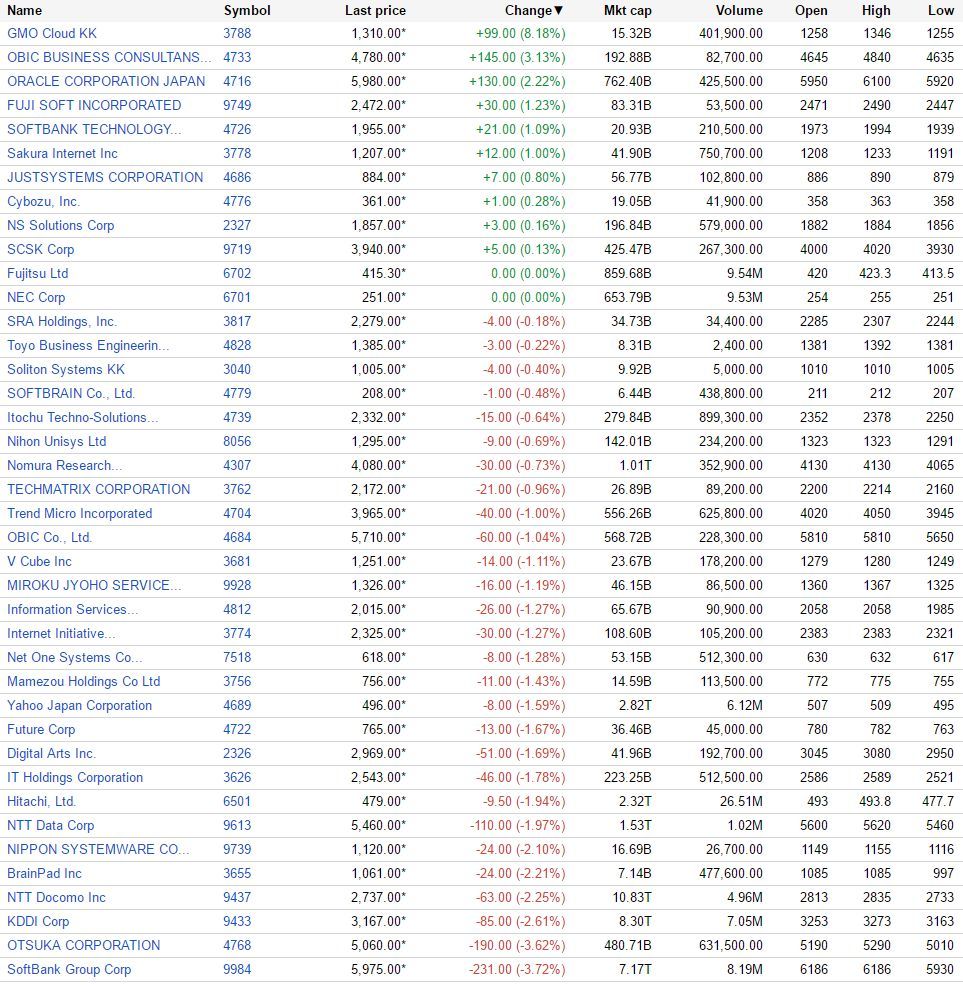Select the 10.83T market cap value
Viewport: 963px width, 985px height.
pos(632,898)
